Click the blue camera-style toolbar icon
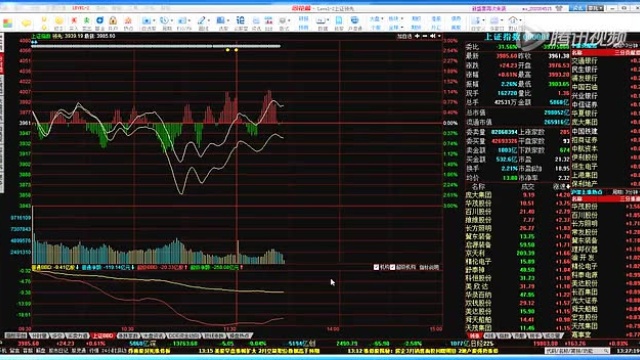This screenshot has width=640, height=360. (x=146, y=20)
